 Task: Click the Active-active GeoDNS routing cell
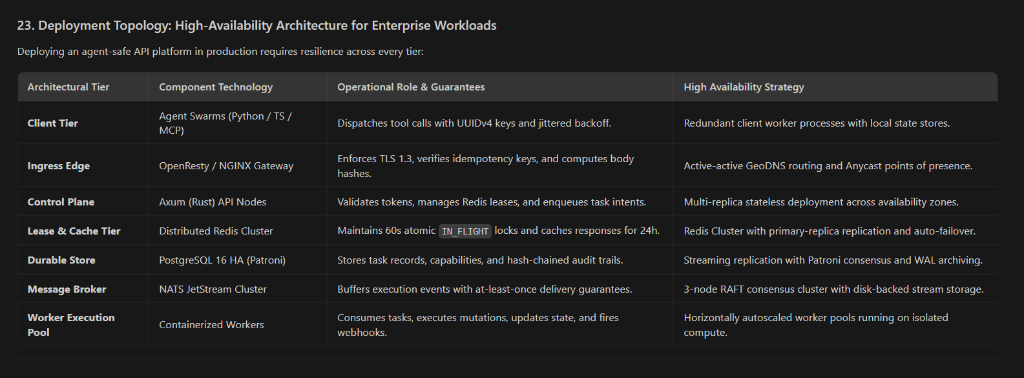tap(828, 166)
